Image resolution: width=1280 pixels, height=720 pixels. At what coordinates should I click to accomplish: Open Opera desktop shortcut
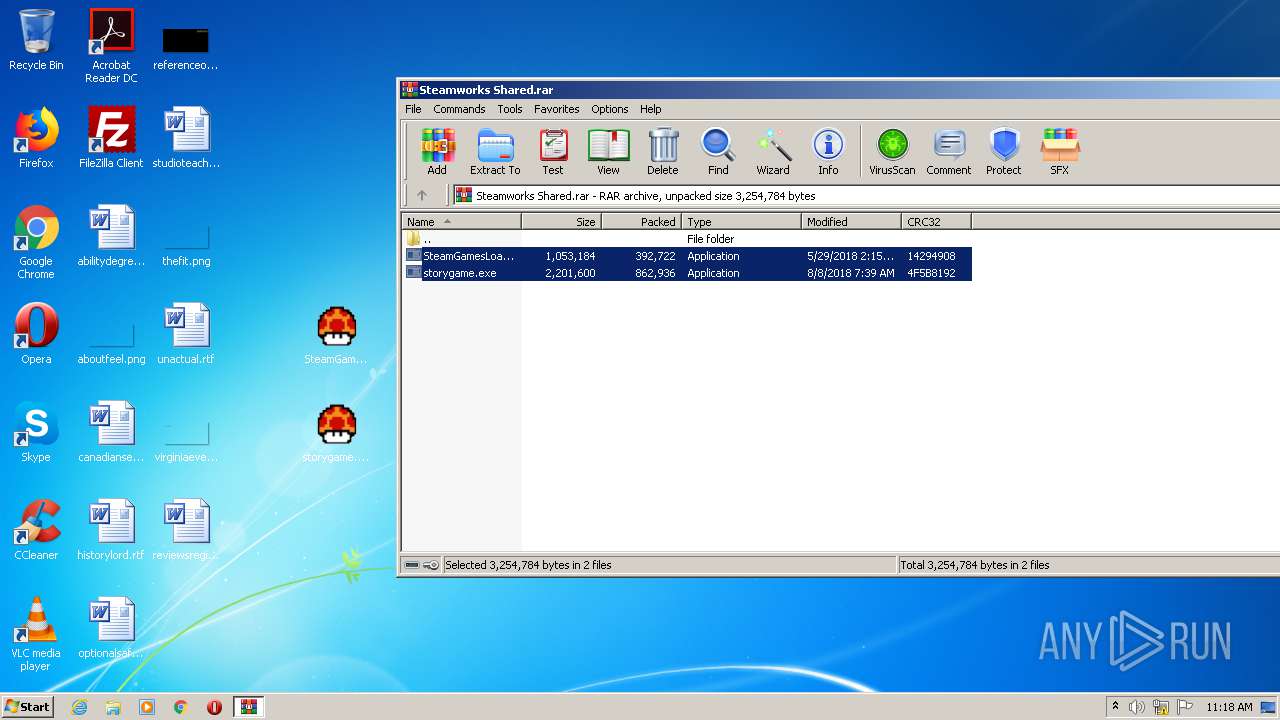36,334
